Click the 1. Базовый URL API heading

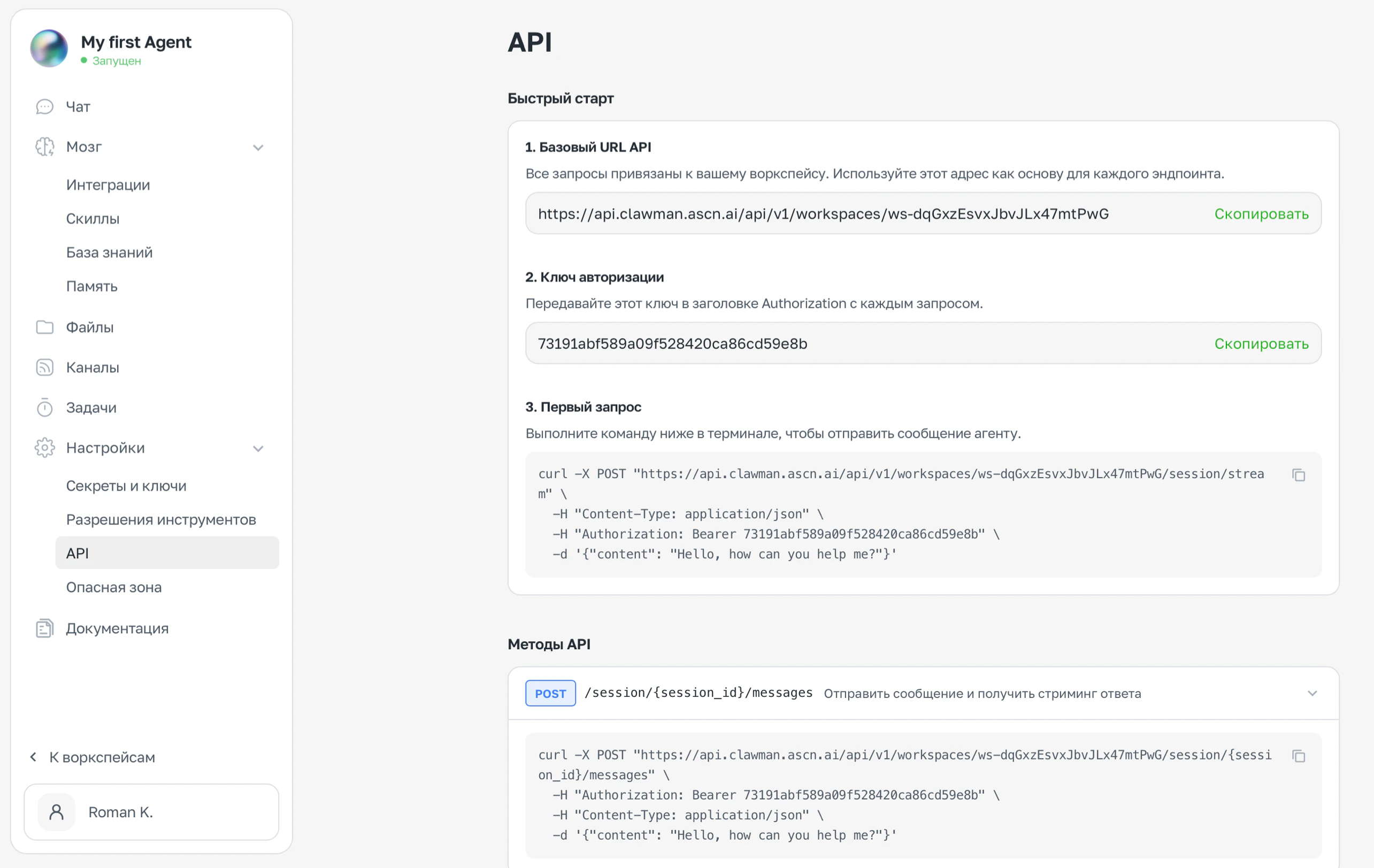tap(588, 147)
